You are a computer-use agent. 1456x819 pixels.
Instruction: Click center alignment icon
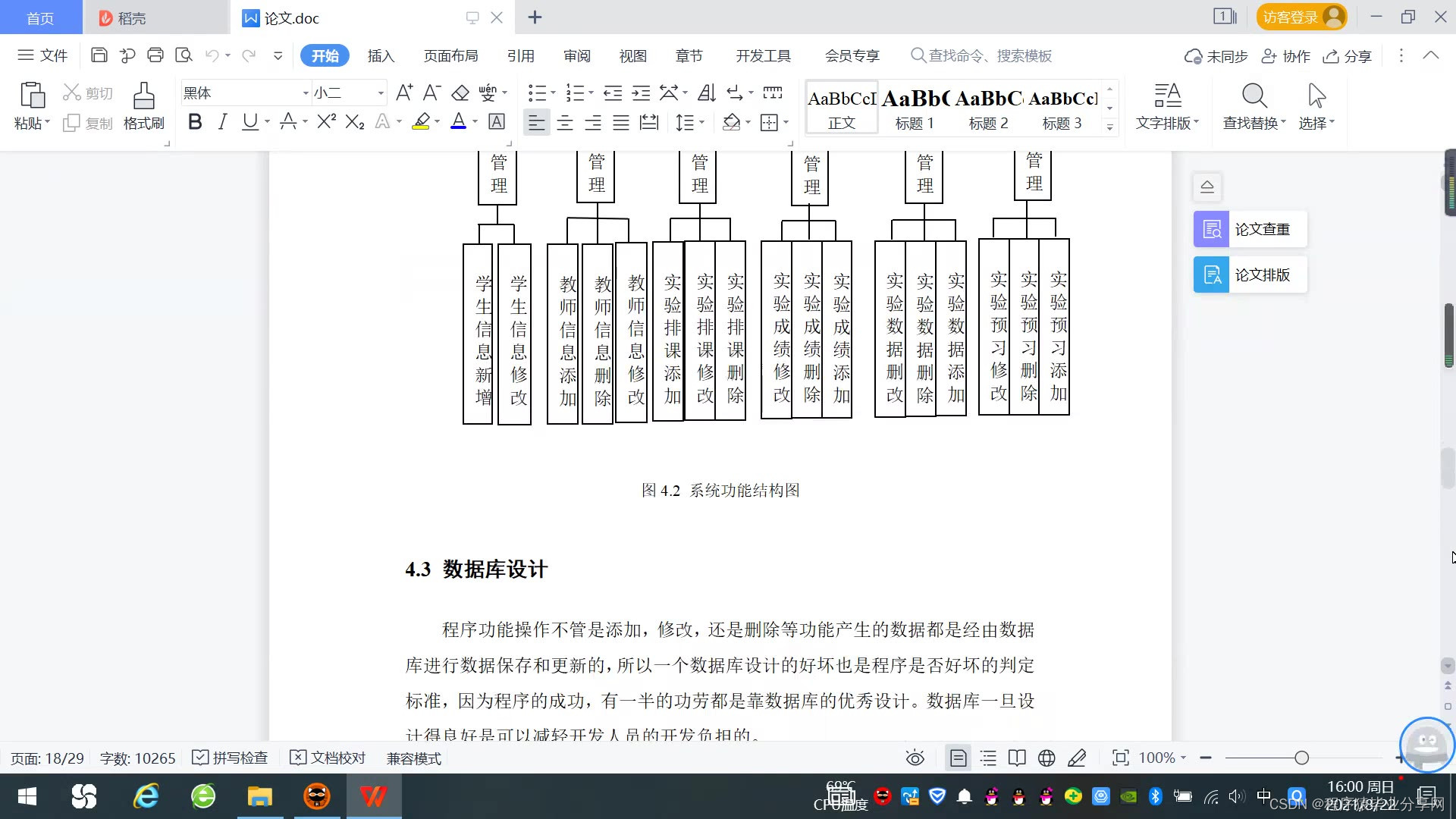[565, 123]
